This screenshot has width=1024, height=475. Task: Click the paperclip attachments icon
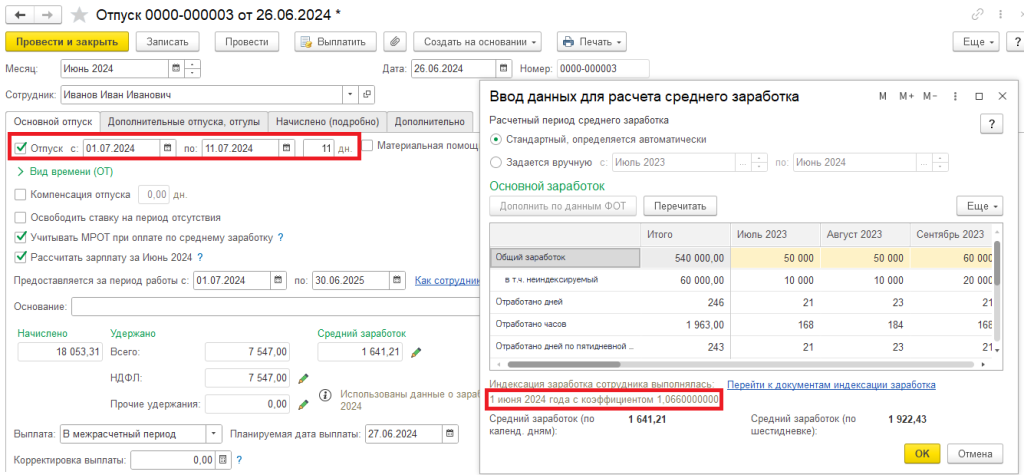[396, 42]
